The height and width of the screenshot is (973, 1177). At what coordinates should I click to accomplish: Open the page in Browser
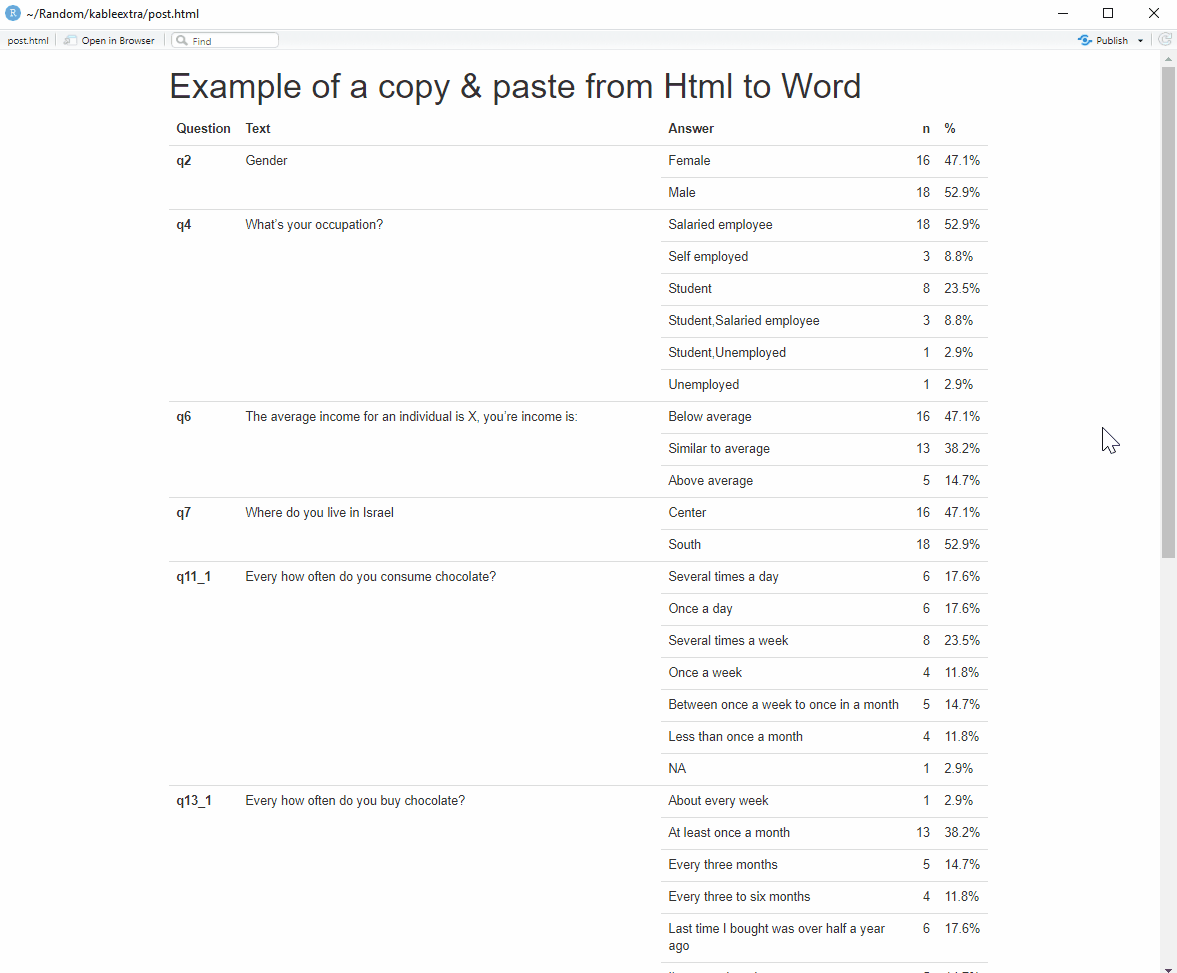110,41
